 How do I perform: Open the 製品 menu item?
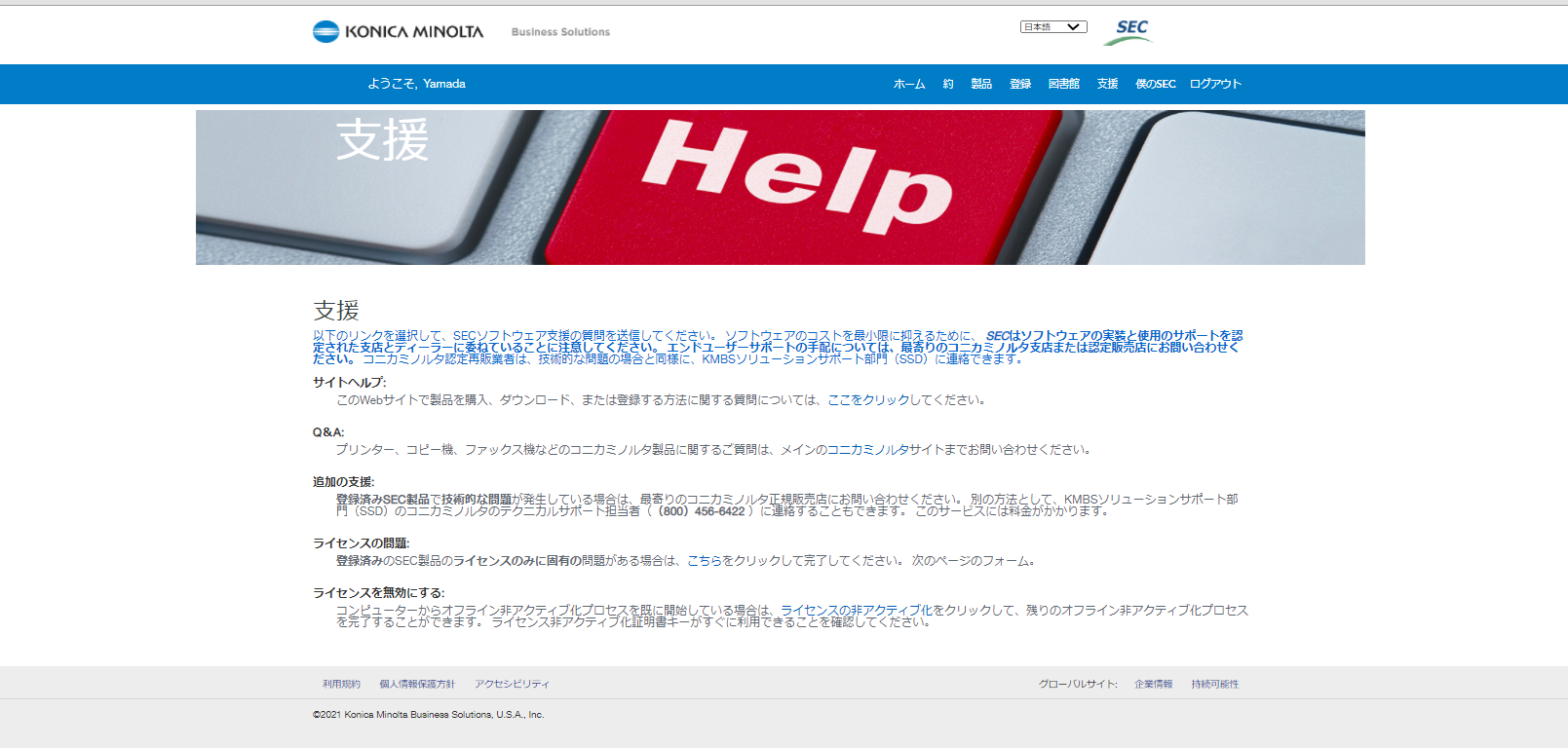[981, 84]
